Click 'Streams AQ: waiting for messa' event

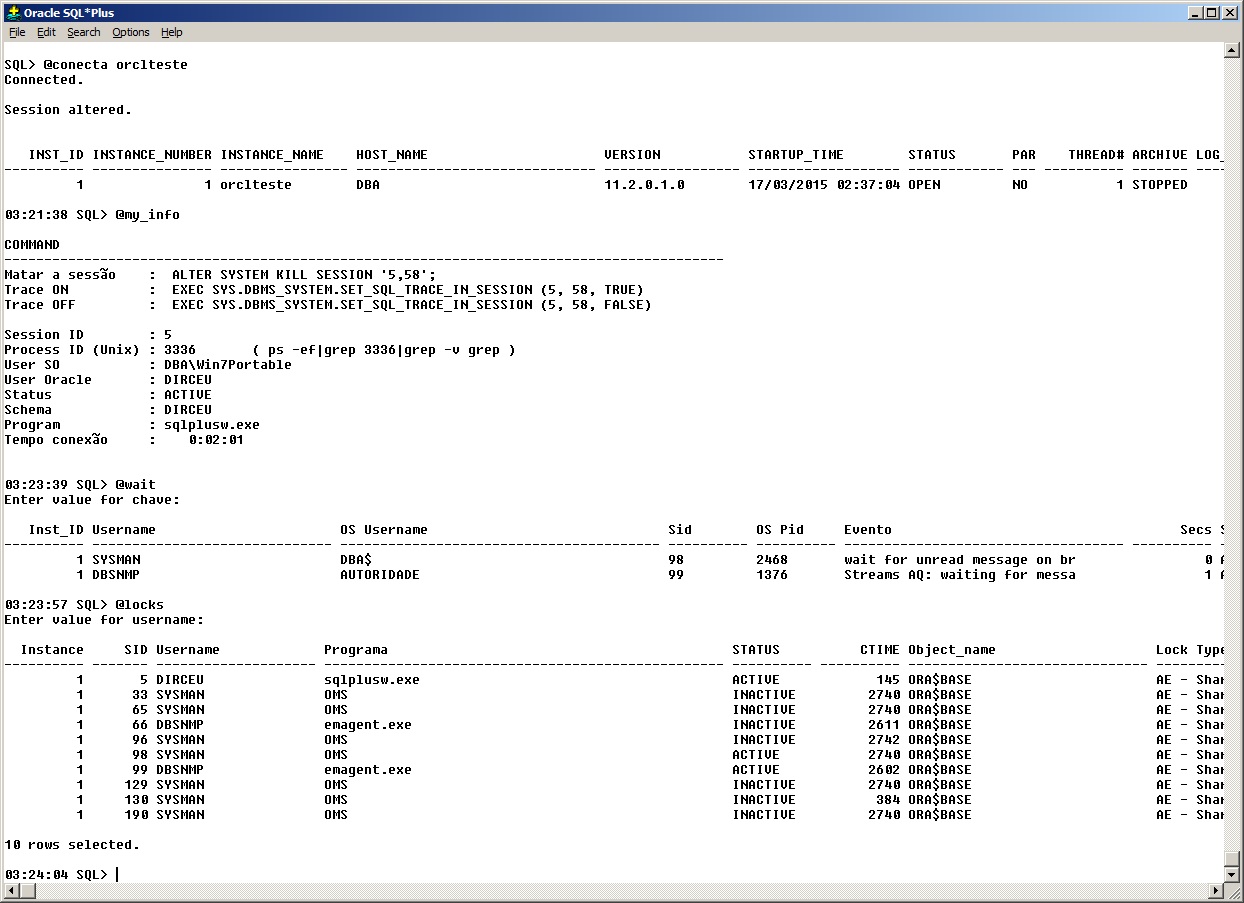[960, 575]
